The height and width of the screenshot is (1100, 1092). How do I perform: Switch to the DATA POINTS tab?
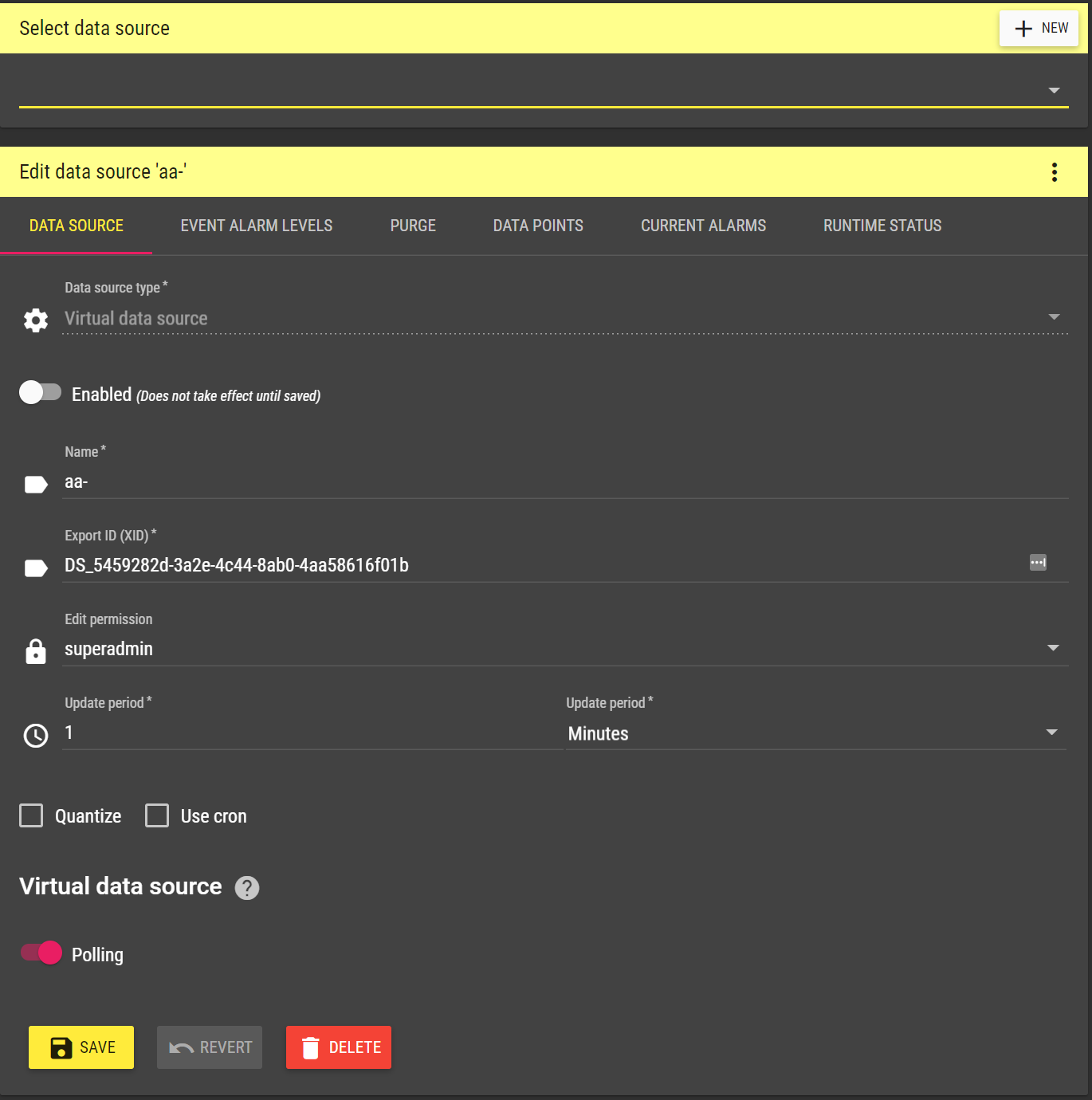538,226
